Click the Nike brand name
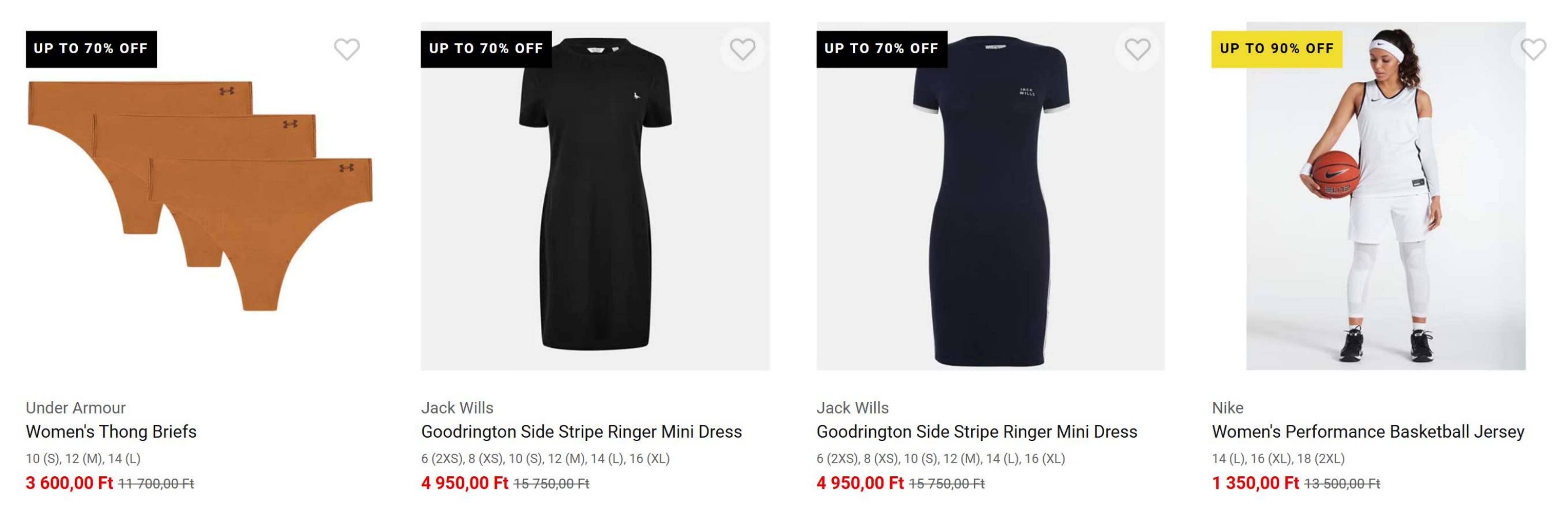 coord(1227,408)
